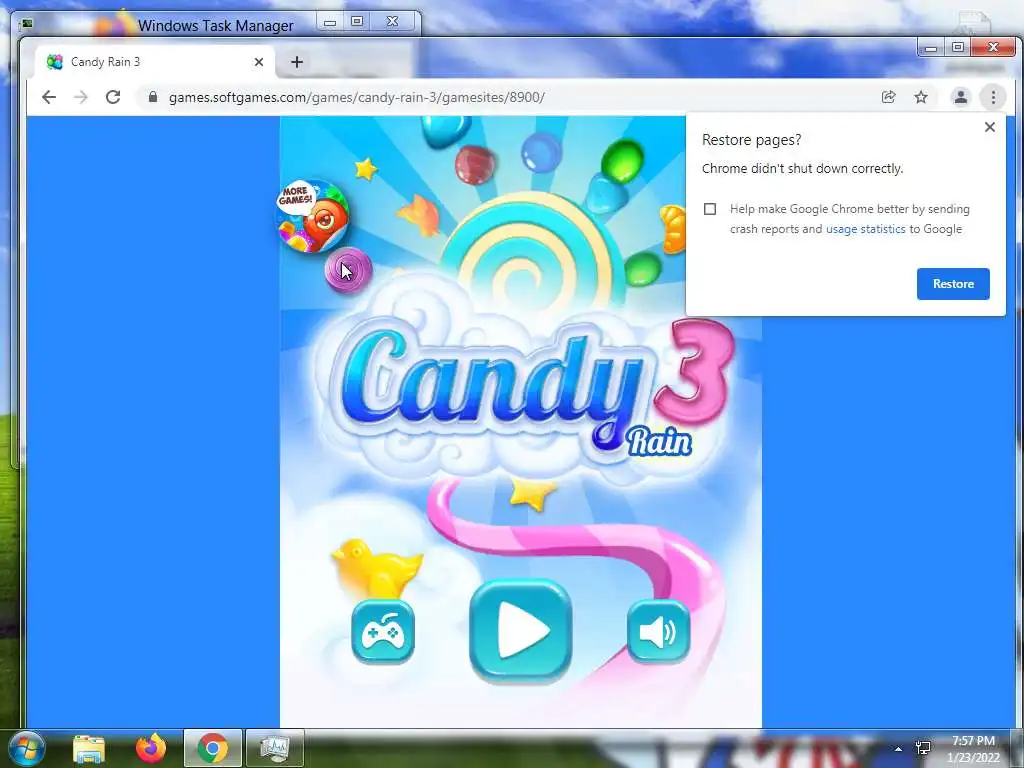View site information via padlock icon

[x=153, y=97]
